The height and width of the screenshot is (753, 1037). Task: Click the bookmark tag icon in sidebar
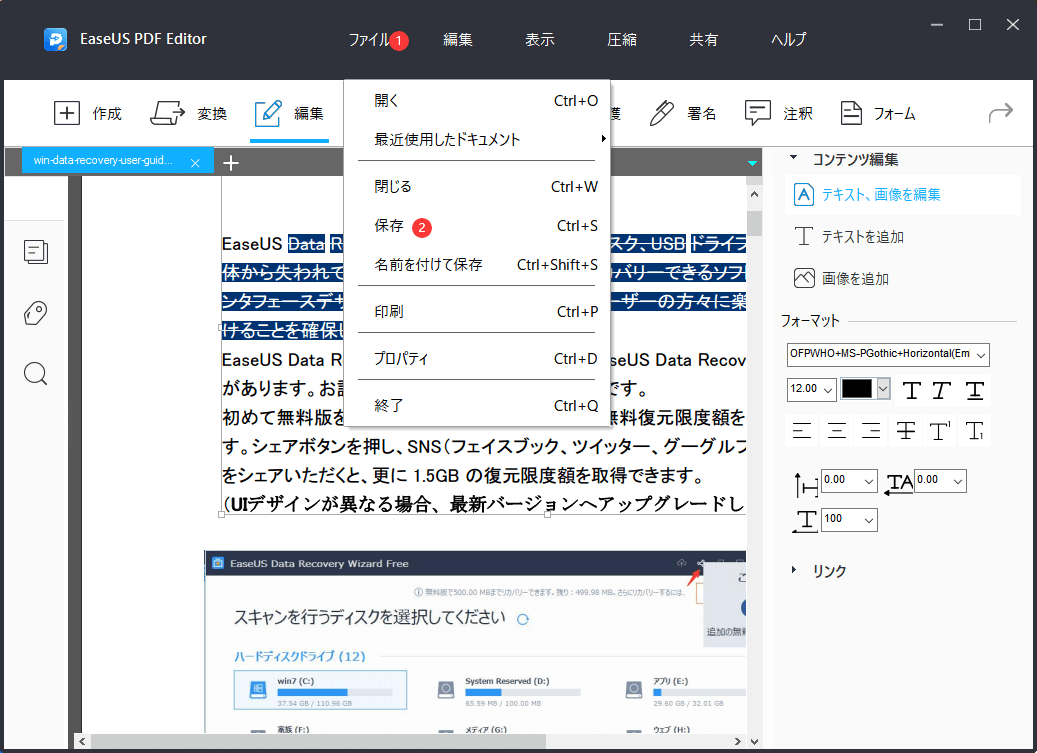tap(35, 313)
